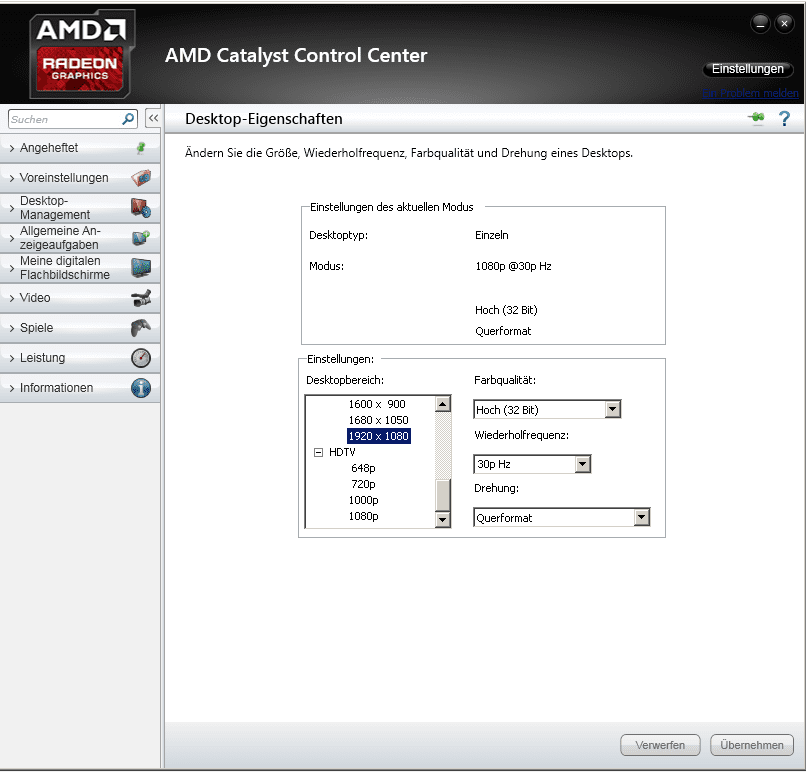806x772 pixels.
Task: Expand the Voreinstellungen section
Action: 12,178
